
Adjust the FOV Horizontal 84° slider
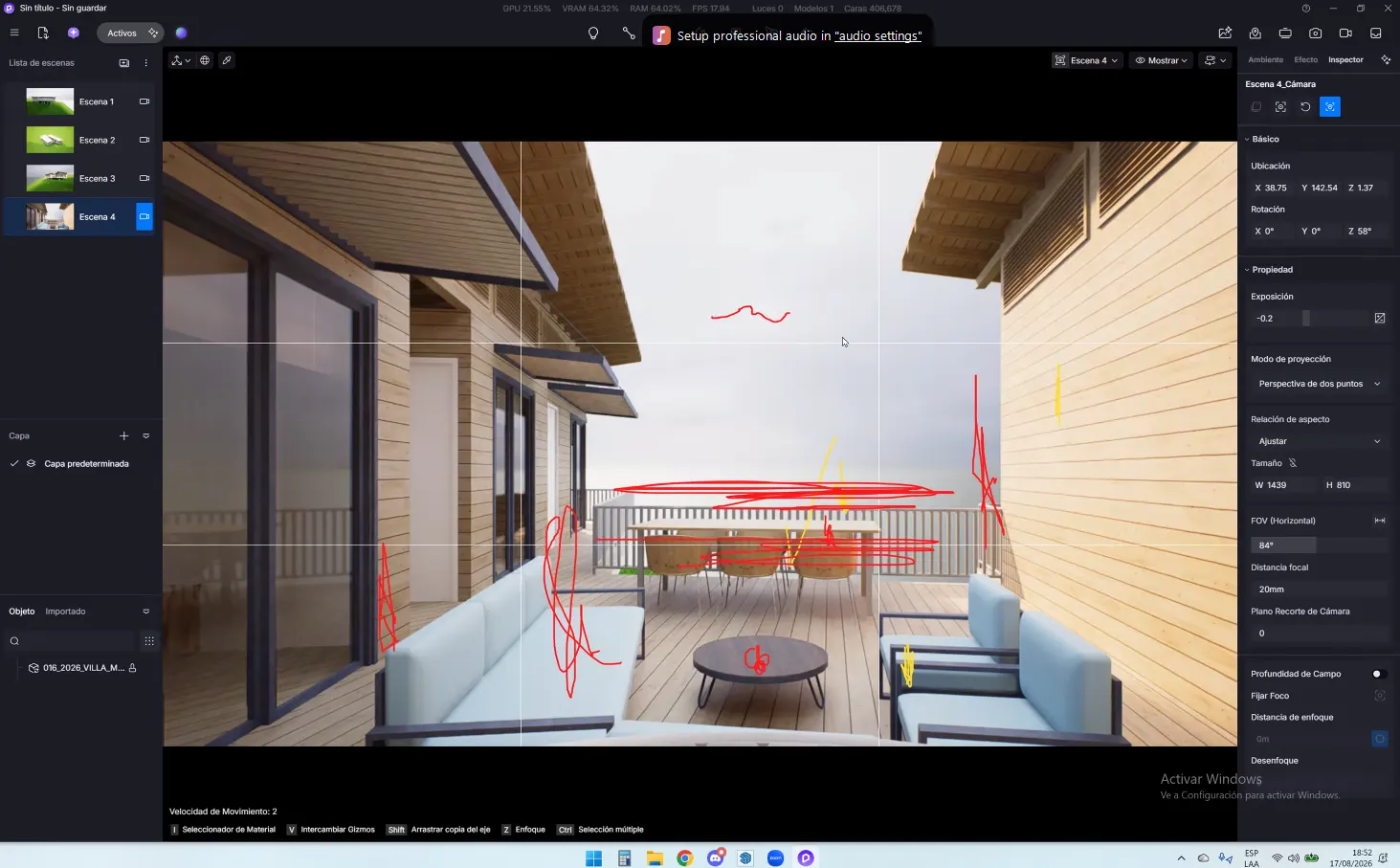coord(1319,545)
